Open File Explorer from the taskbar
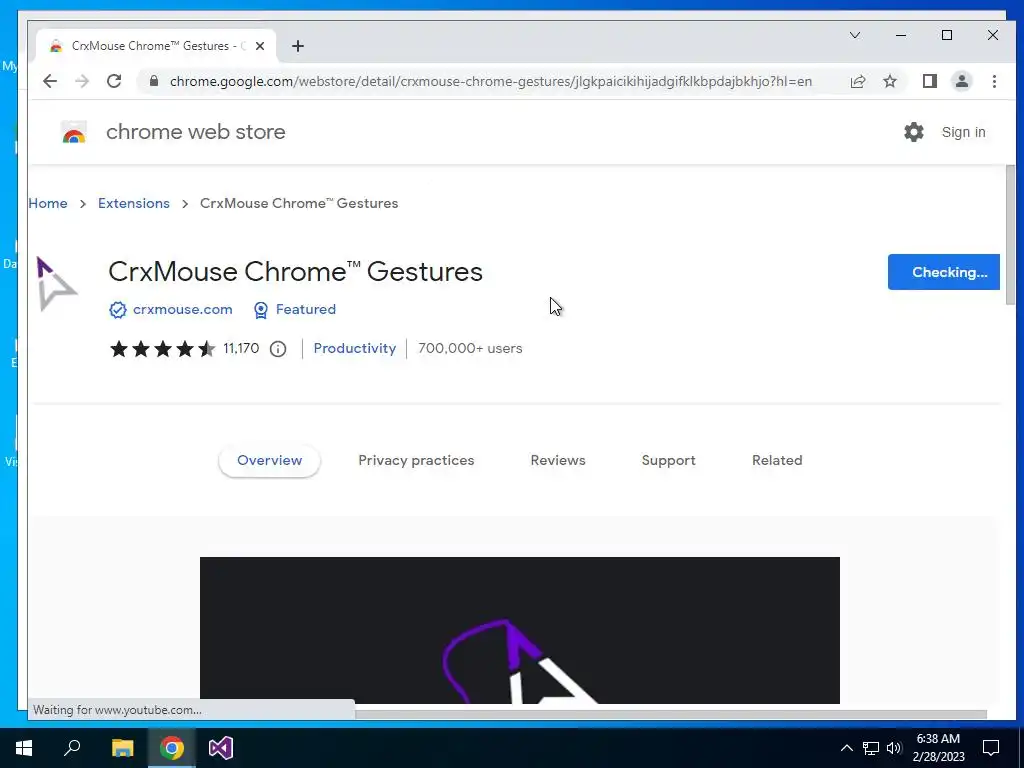This screenshot has width=1024, height=768. (122, 748)
